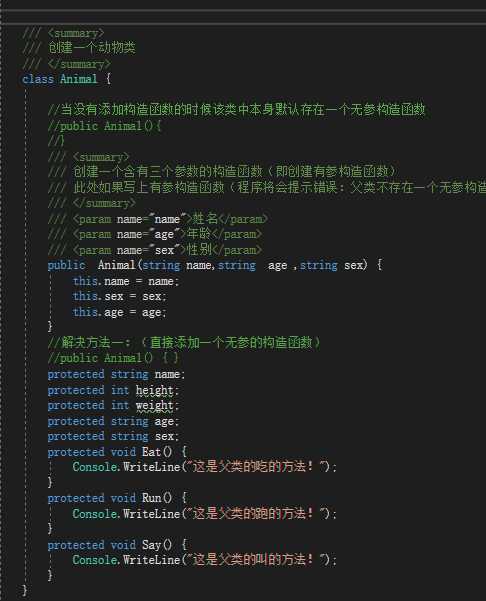Click the Animal class name in the class declaration
The height and width of the screenshot is (601, 486).
tap(79, 79)
